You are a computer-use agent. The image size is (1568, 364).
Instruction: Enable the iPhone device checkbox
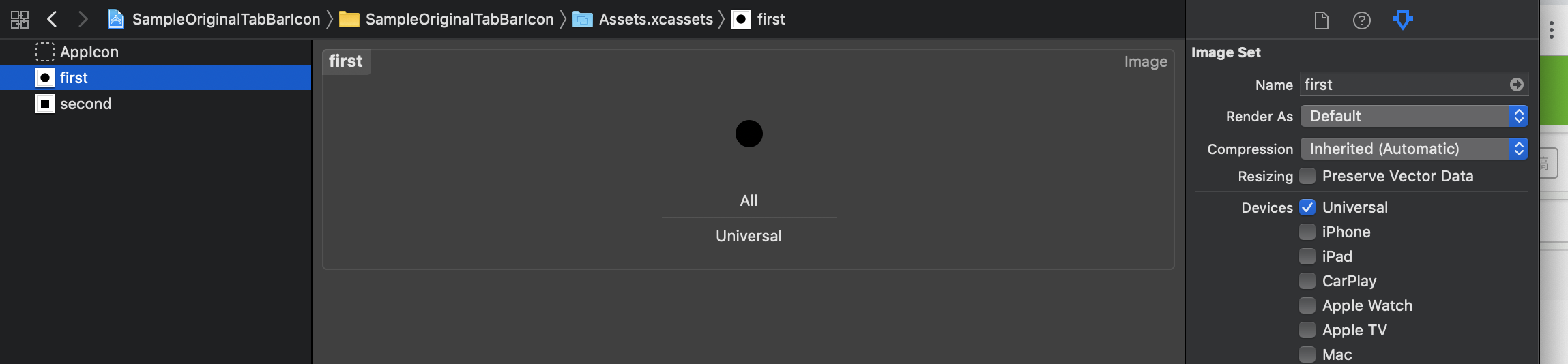click(1307, 232)
